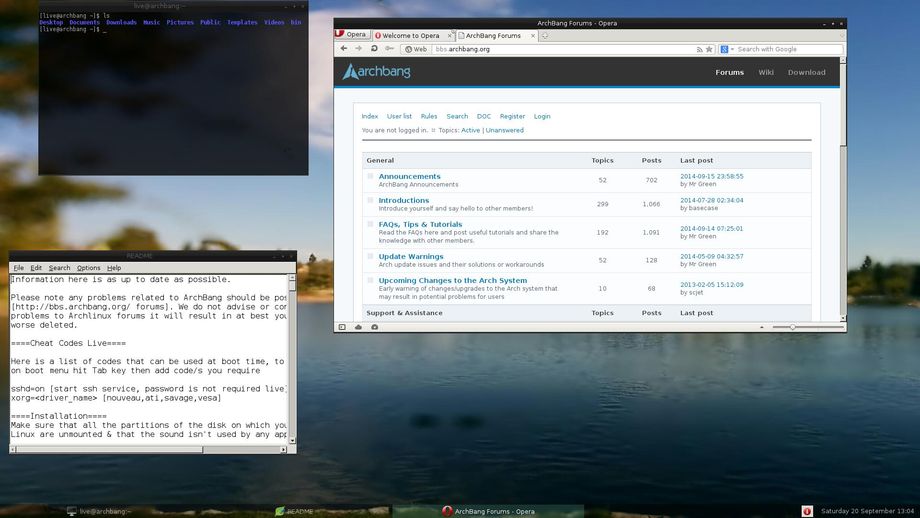Click the Opera Link cloud icon
This screenshot has width=920, height=518.
click(357, 327)
